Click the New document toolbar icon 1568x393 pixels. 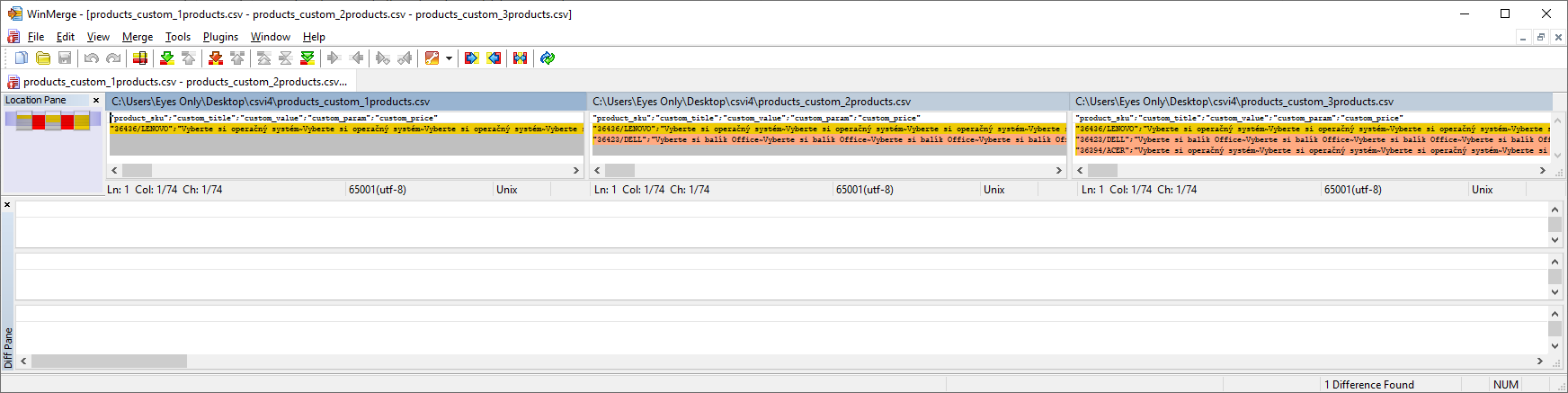click(x=22, y=58)
